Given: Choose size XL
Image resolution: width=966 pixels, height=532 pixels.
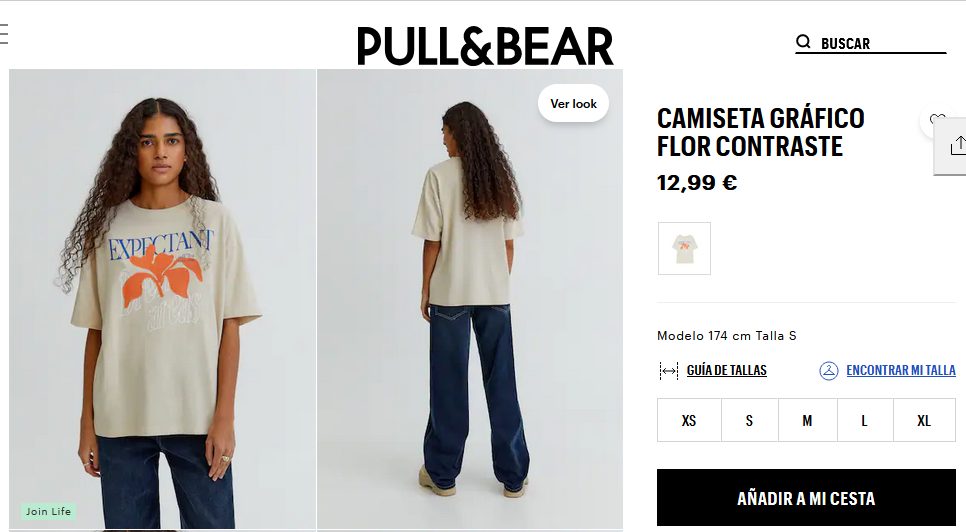Looking at the screenshot, I should [x=924, y=420].
